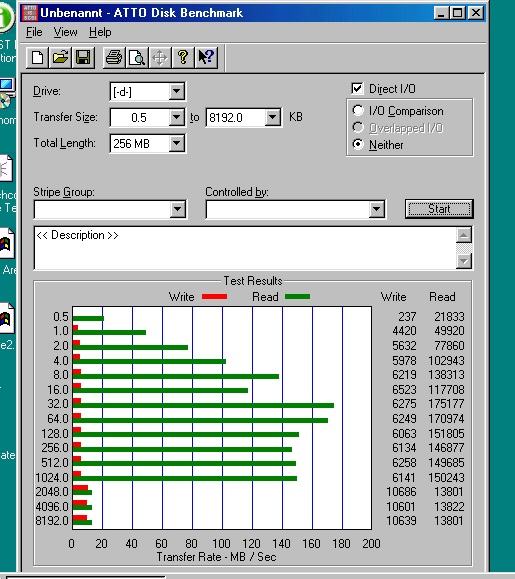The height and width of the screenshot is (579, 515).
Task: Expand the maximum Transfer Size 8192.0 dropdown
Action: coord(272,117)
